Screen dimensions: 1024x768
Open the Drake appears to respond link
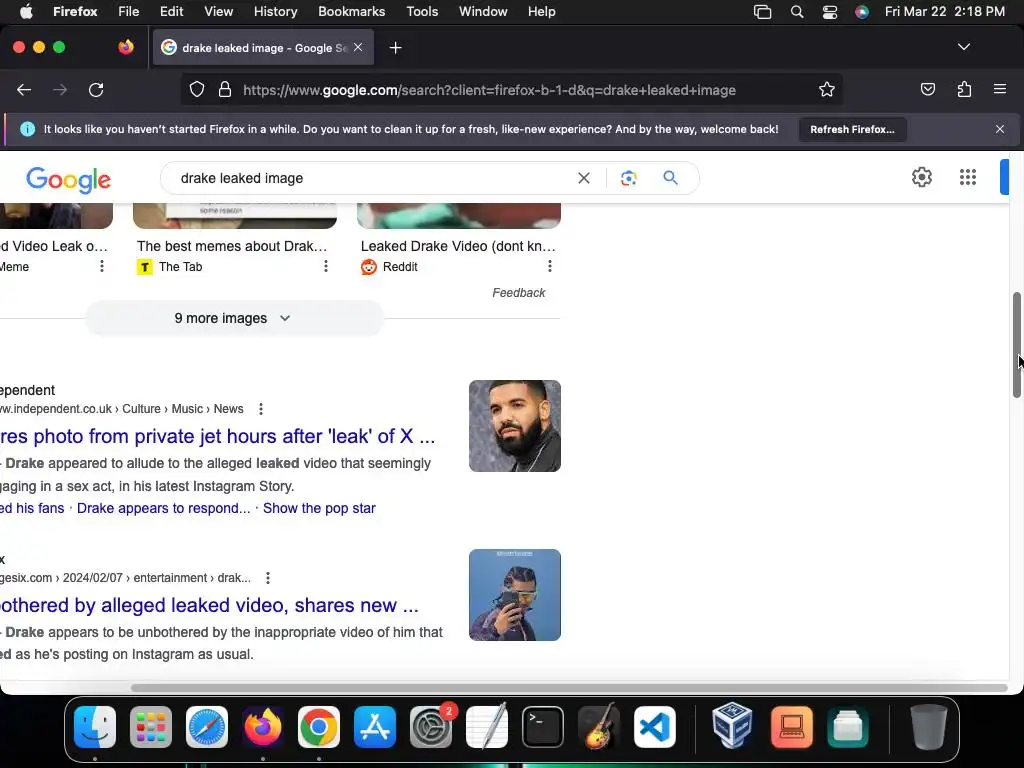pyautogui.click(x=163, y=508)
